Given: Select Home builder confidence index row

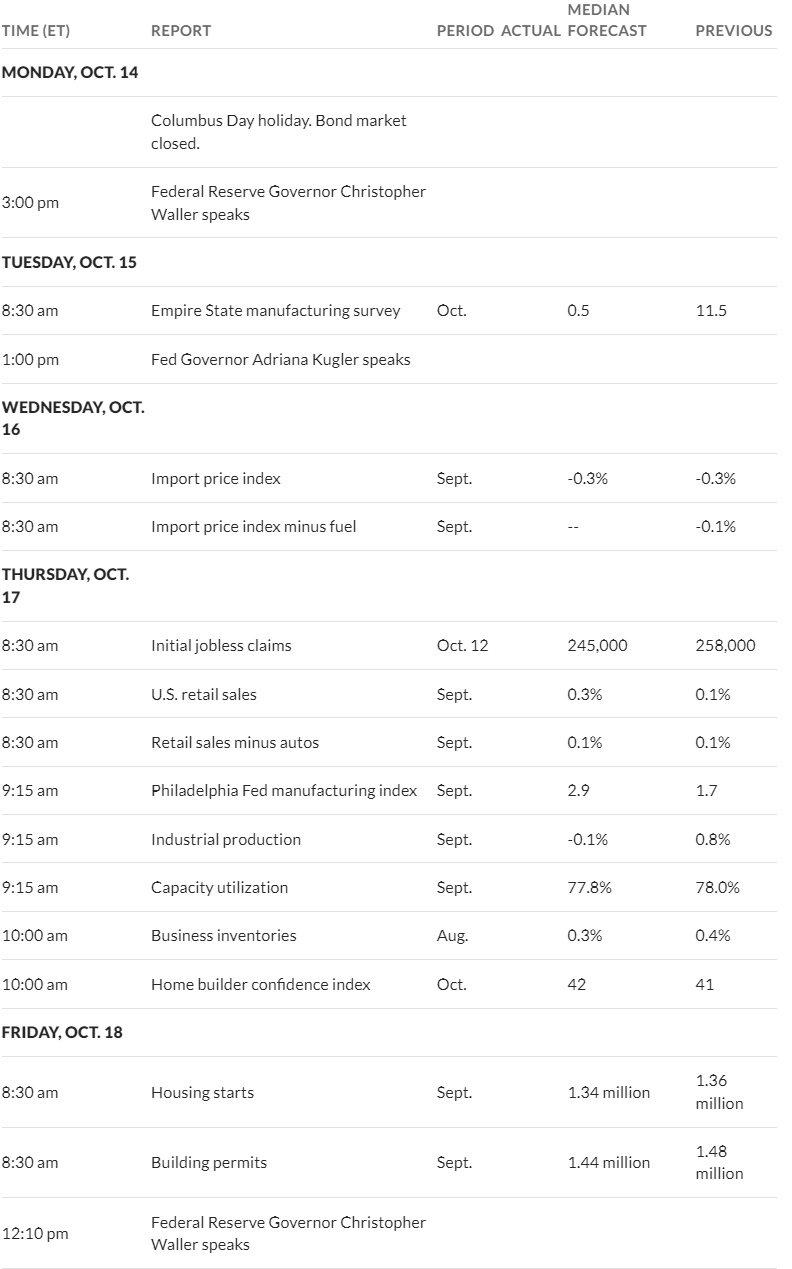Looking at the screenshot, I should point(388,984).
